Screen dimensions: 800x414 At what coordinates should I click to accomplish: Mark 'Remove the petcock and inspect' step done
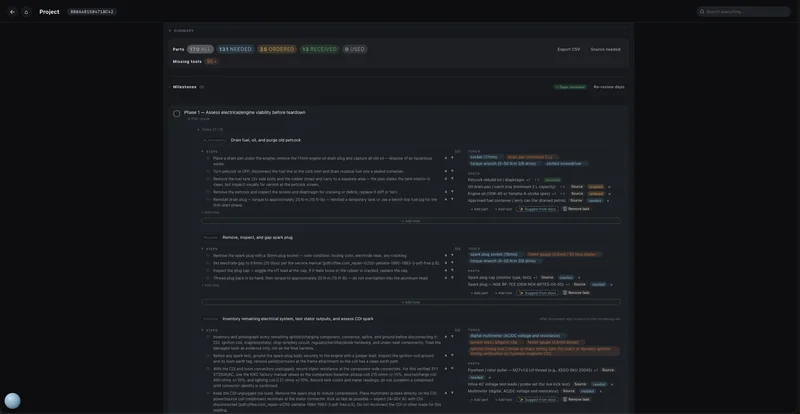tap(208, 192)
